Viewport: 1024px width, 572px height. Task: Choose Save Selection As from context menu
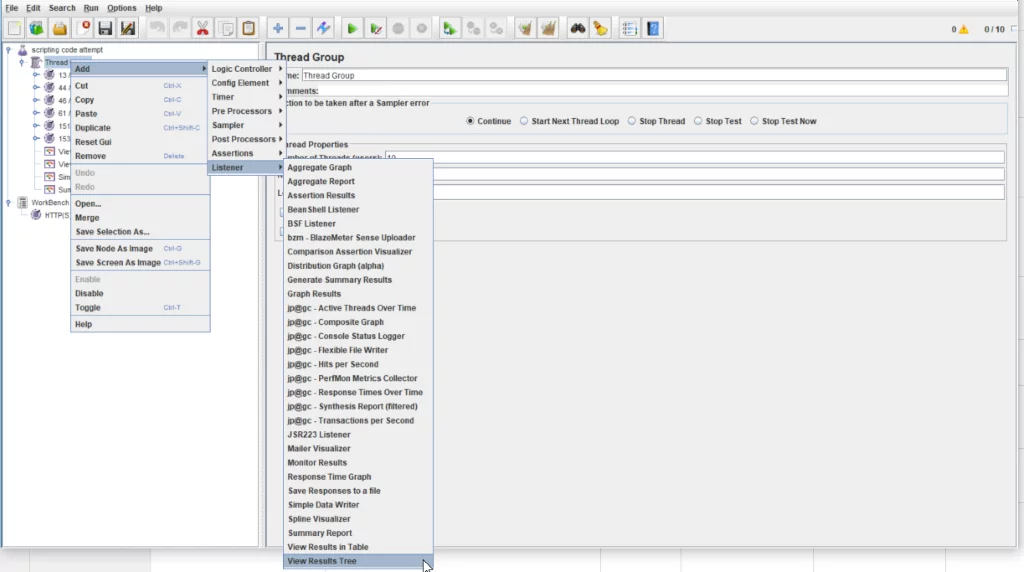pos(140,232)
